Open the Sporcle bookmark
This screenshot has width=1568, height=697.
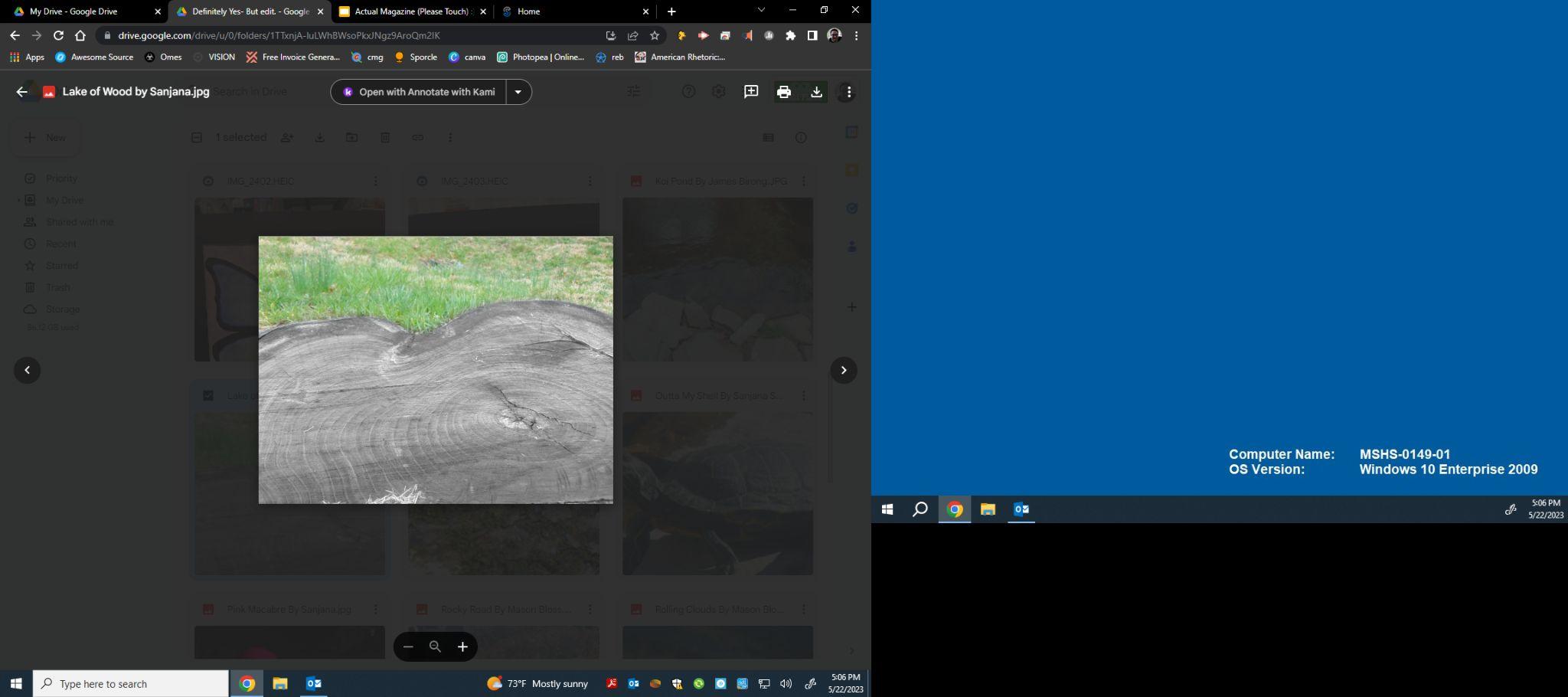pyautogui.click(x=415, y=57)
